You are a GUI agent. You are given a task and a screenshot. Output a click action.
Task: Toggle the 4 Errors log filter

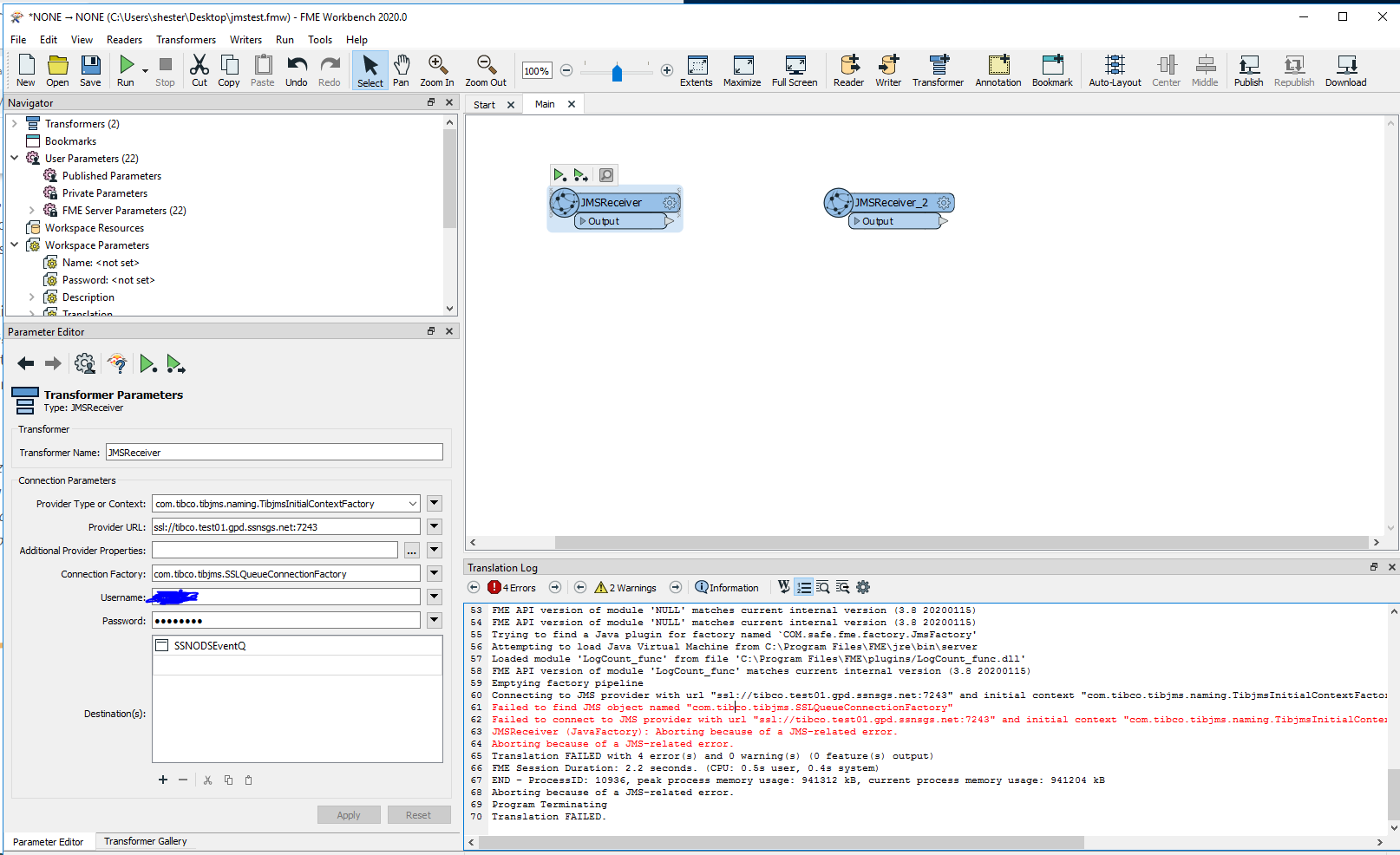pyautogui.click(x=512, y=587)
